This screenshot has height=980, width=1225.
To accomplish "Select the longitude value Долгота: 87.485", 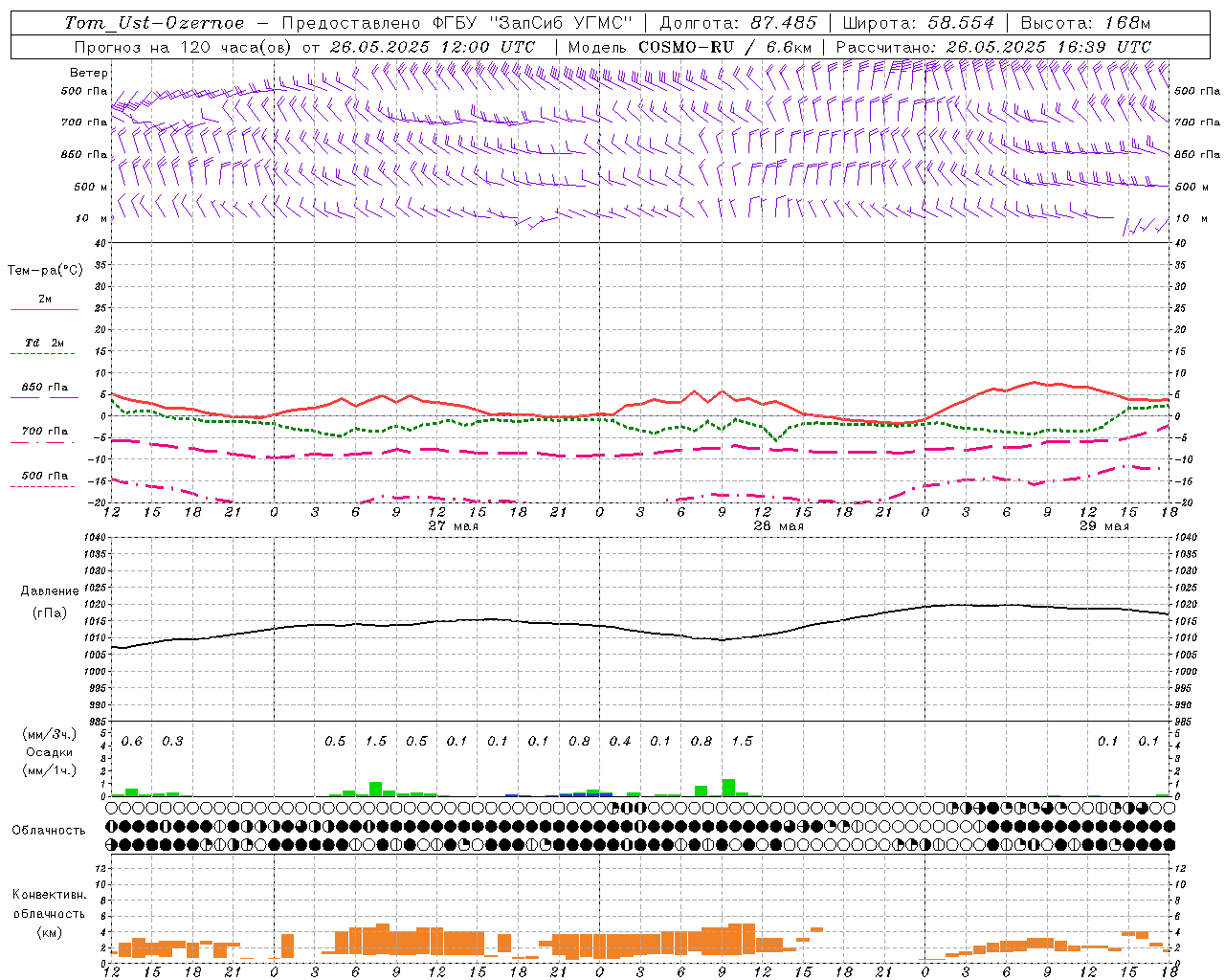I will (739, 23).
